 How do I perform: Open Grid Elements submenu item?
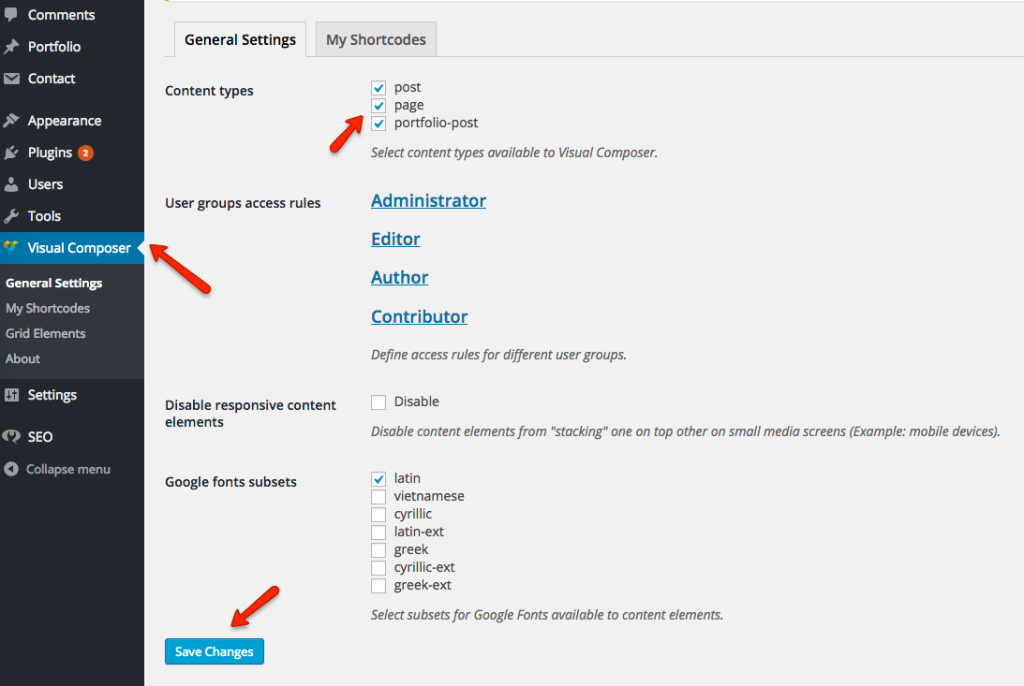(46, 333)
